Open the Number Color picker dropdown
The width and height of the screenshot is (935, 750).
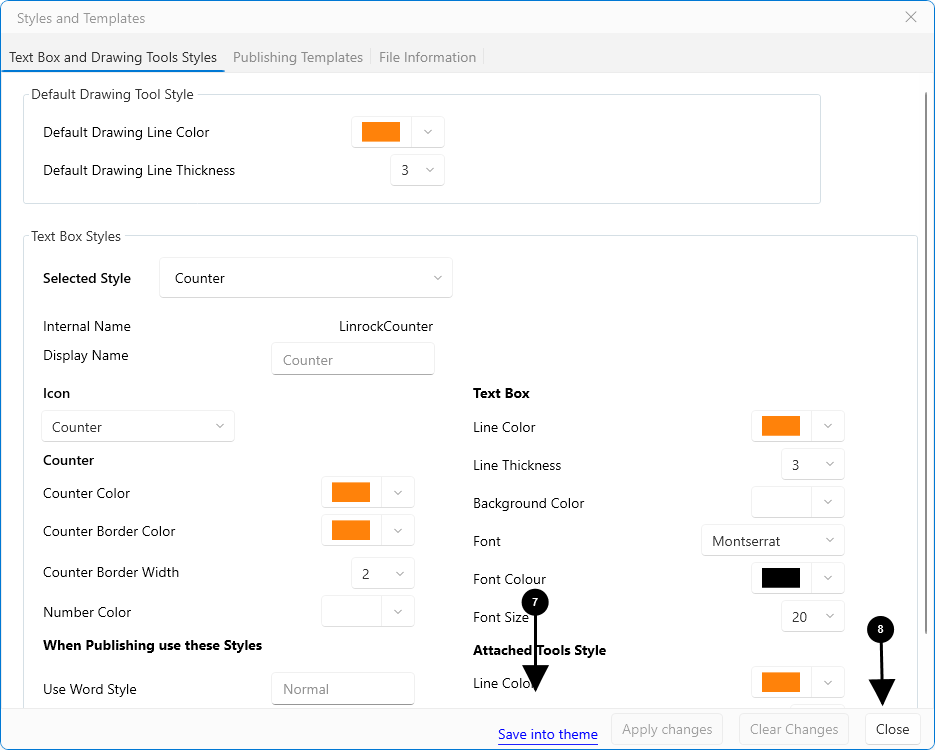click(x=397, y=612)
